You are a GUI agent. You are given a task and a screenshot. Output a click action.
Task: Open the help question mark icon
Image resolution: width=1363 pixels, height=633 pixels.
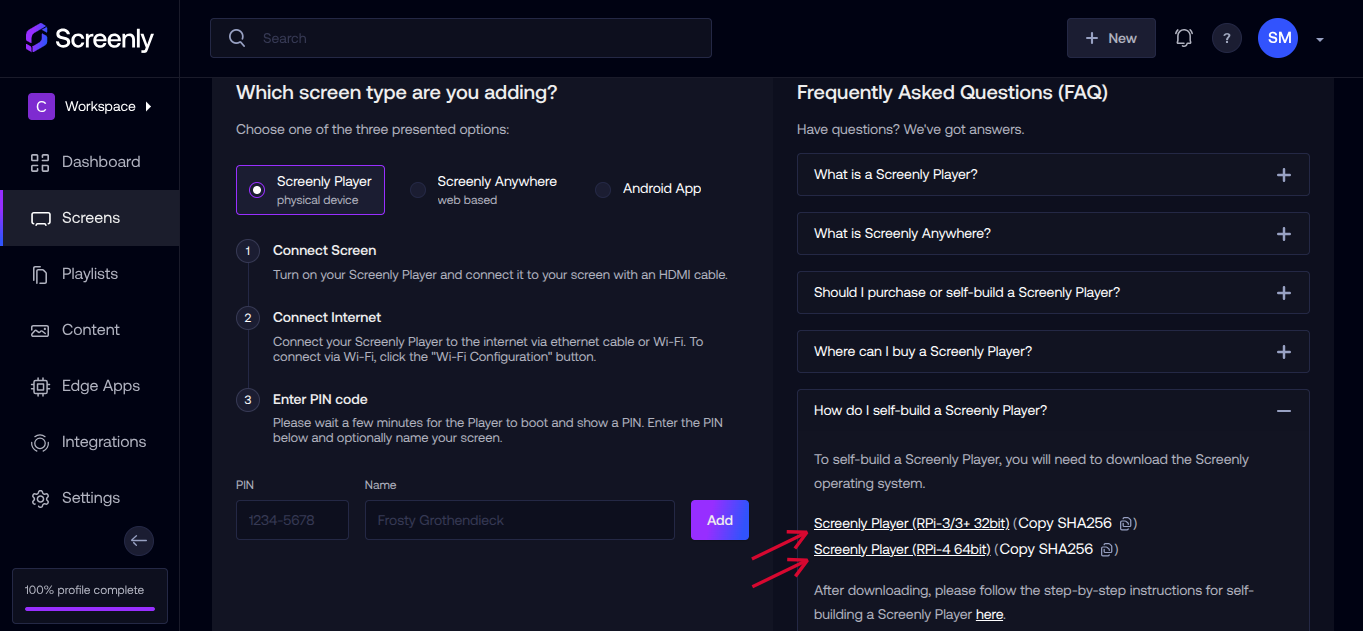click(x=1227, y=38)
